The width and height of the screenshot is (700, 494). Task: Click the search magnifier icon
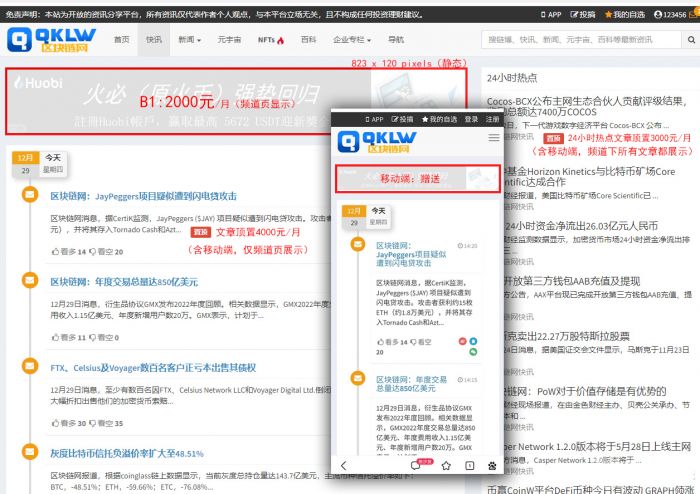(691, 40)
